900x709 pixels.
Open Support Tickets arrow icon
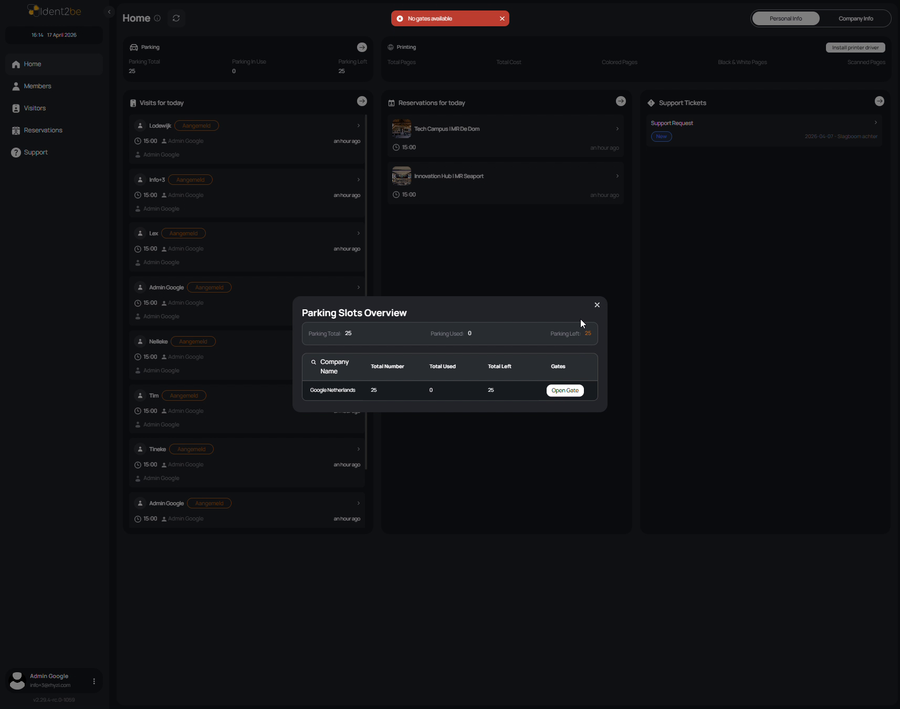[879, 101]
